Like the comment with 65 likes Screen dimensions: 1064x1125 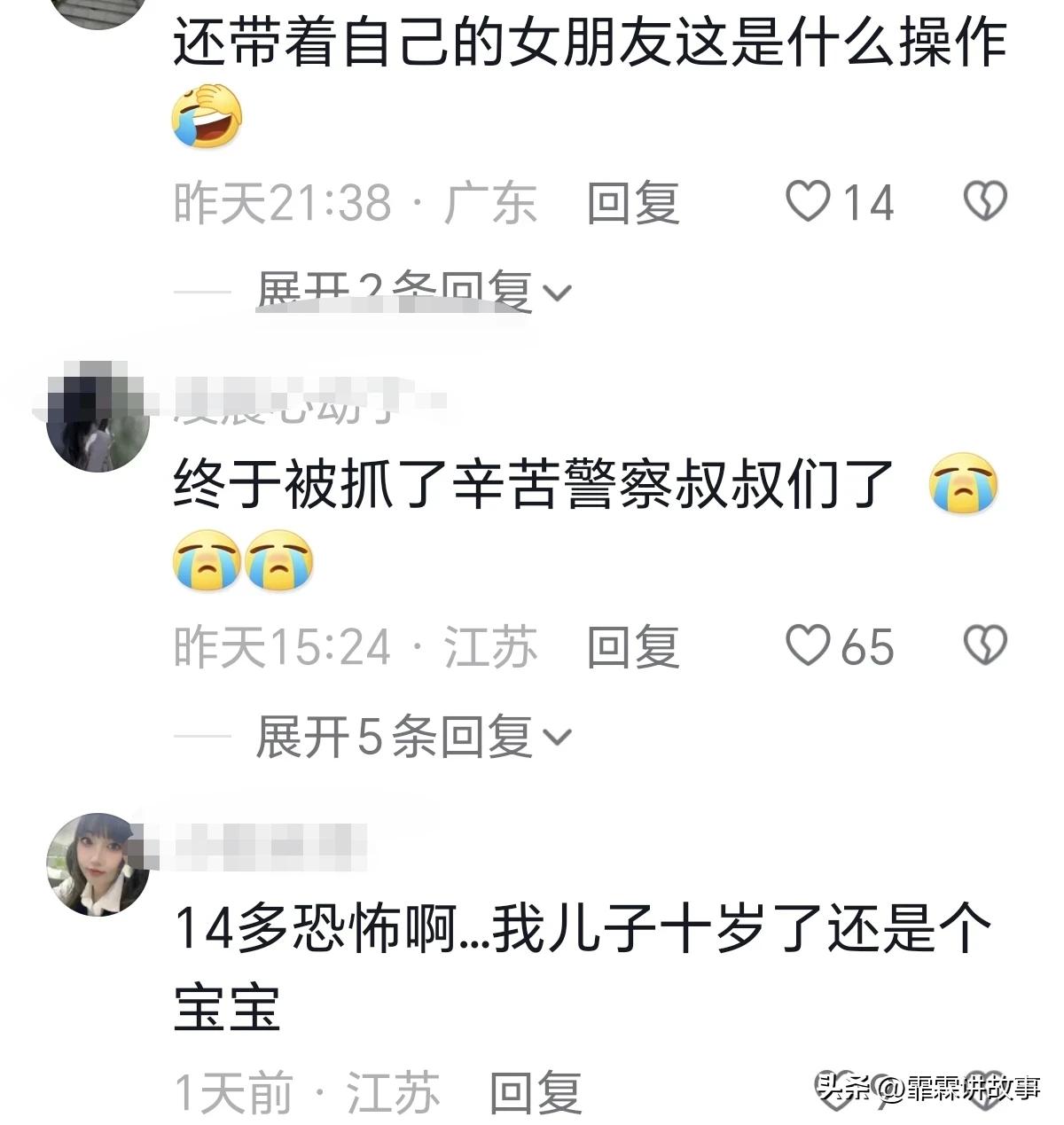click(809, 645)
